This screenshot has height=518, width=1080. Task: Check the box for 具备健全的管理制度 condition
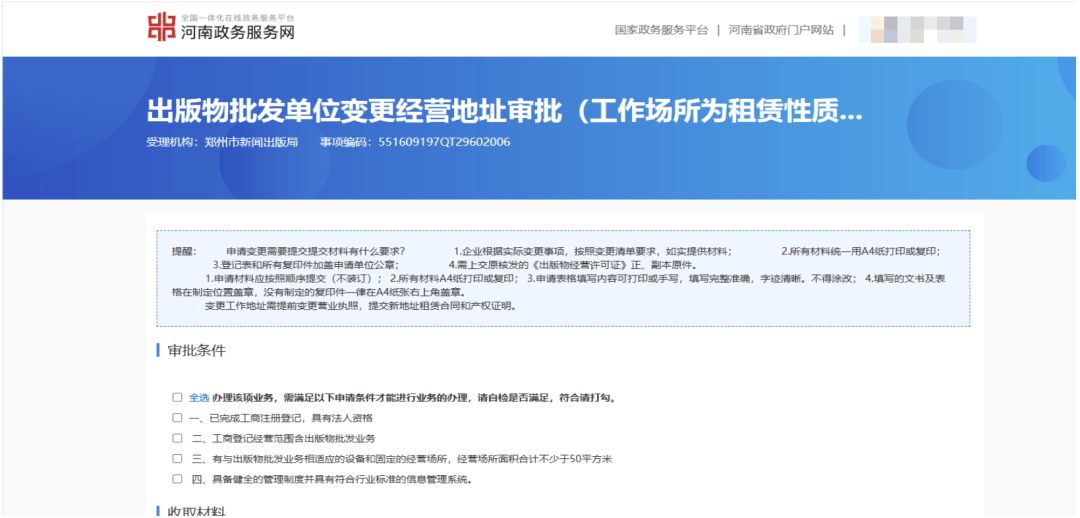click(177, 479)
